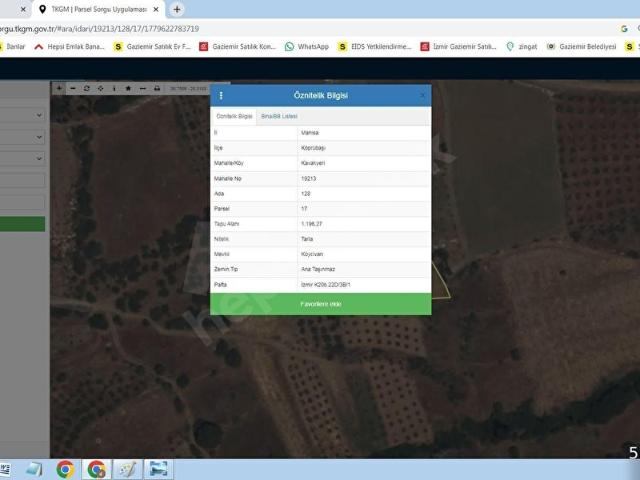This screenshot has height=480, width=640.
Task: Zoom out with the map minus tool
Action: click(73, 88)
